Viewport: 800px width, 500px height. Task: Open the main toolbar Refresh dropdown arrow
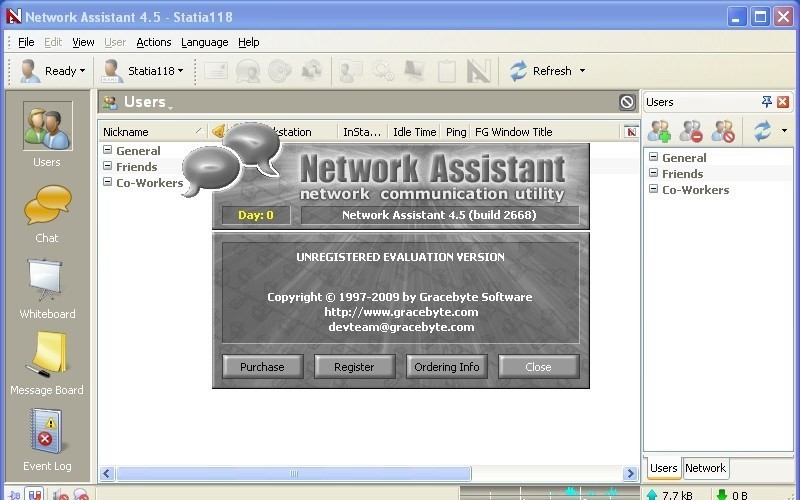[x=582, y=71]
